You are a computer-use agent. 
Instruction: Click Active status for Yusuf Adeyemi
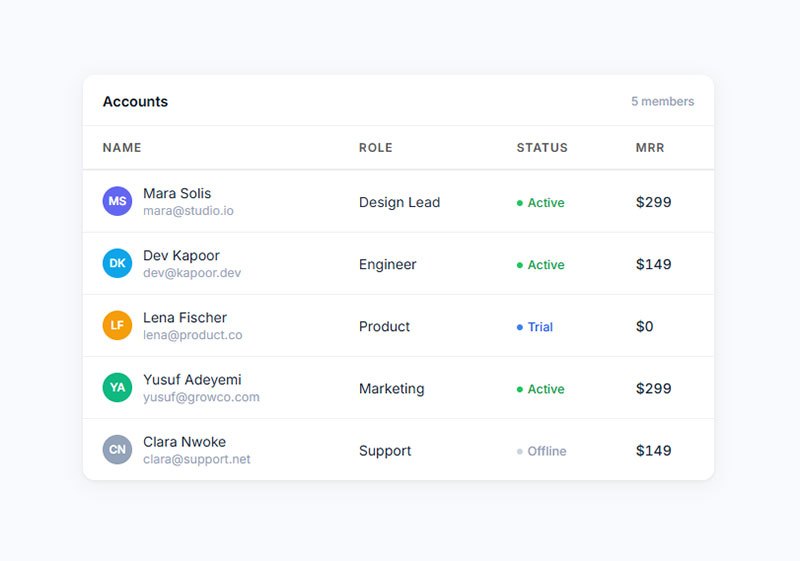[x=541, y=389]
